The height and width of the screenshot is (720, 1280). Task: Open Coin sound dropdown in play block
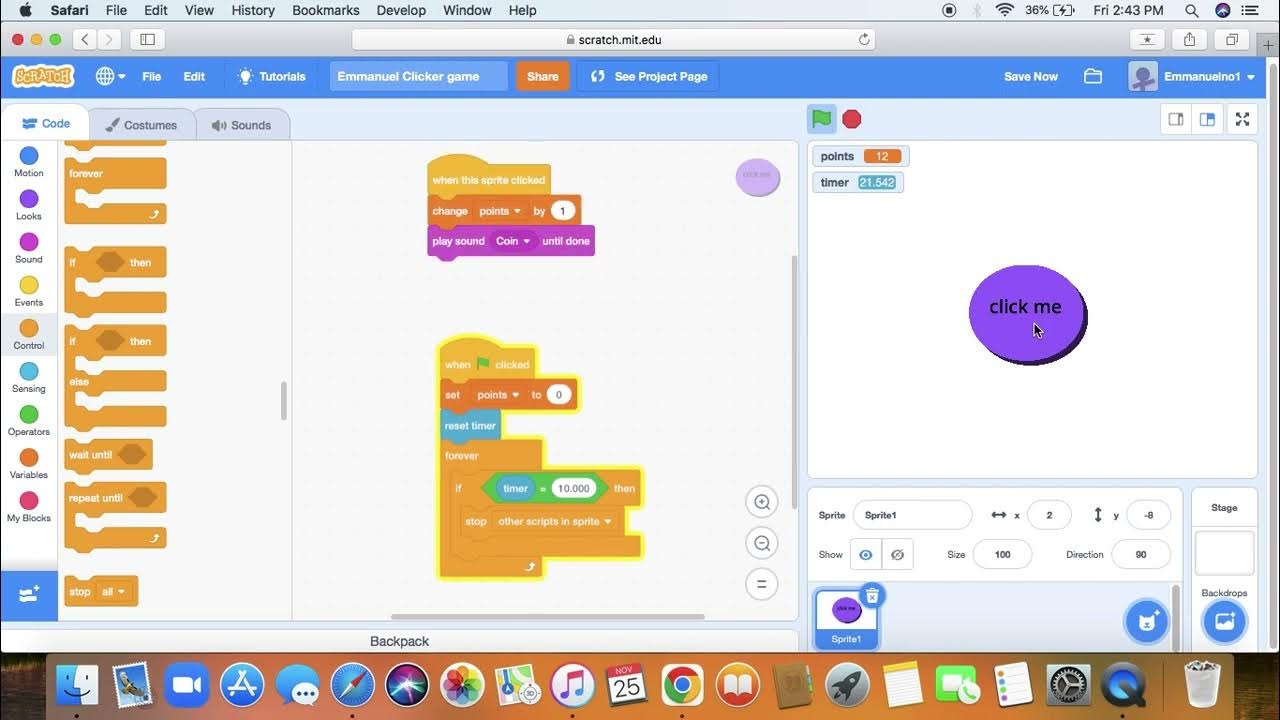pyautogui.click(x=513, y=241)
